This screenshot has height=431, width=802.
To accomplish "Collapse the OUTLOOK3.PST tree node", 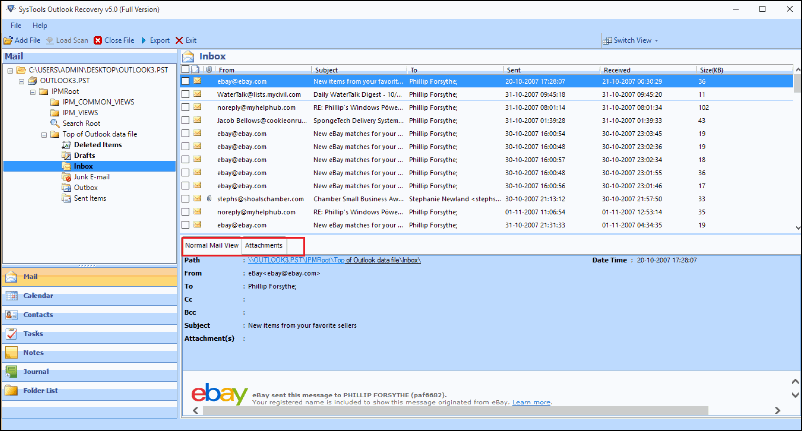I will tap(21, 81).
